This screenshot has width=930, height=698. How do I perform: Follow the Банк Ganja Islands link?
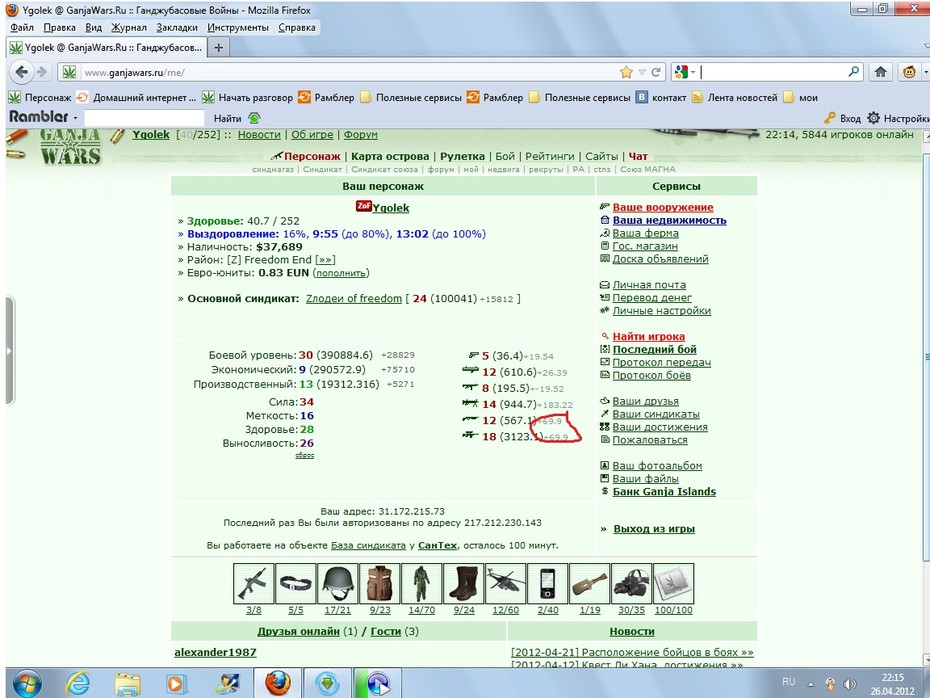[x=664, y=491]
